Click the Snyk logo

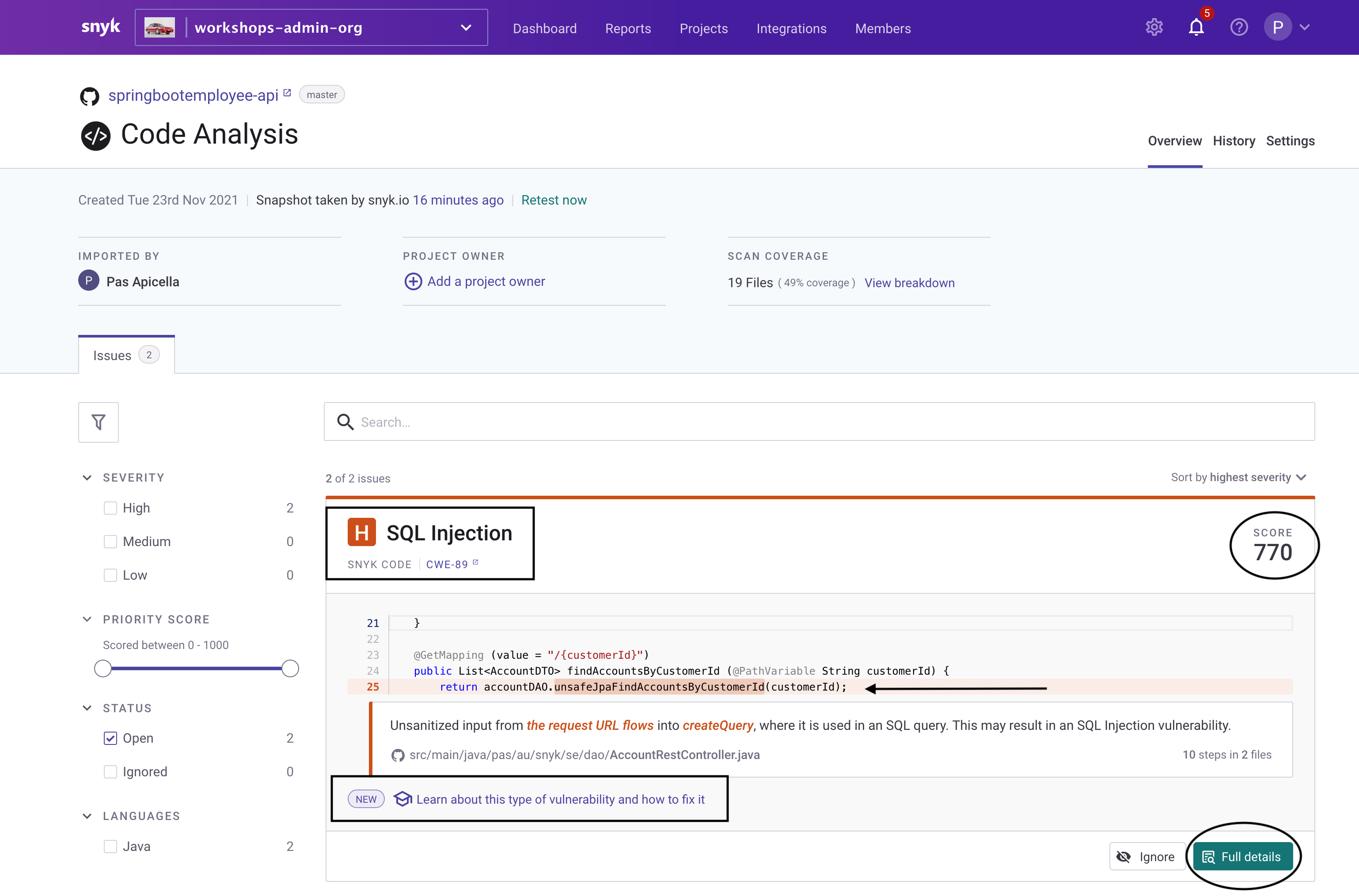pyautogui.click(x=101, y=26)
